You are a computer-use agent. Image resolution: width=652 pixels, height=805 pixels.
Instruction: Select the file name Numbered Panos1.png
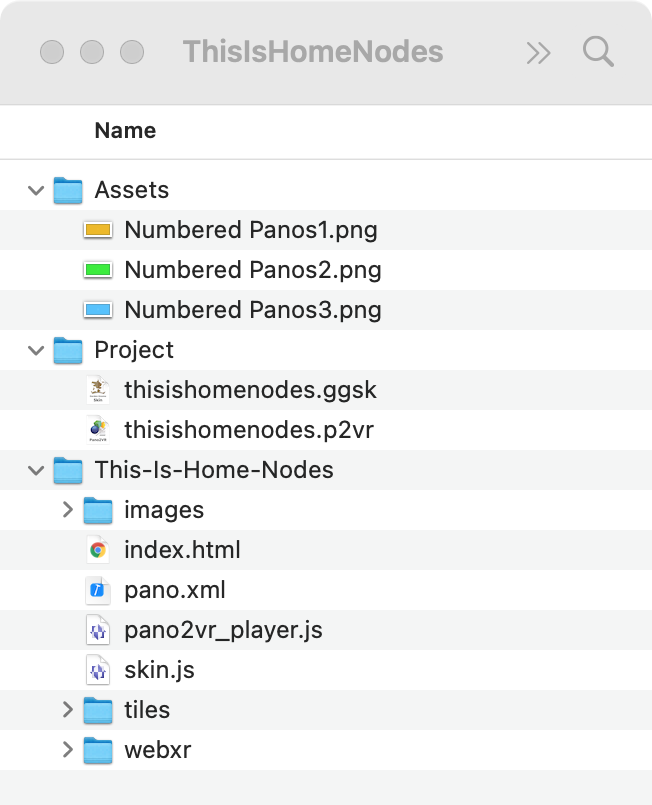(251, 230)
